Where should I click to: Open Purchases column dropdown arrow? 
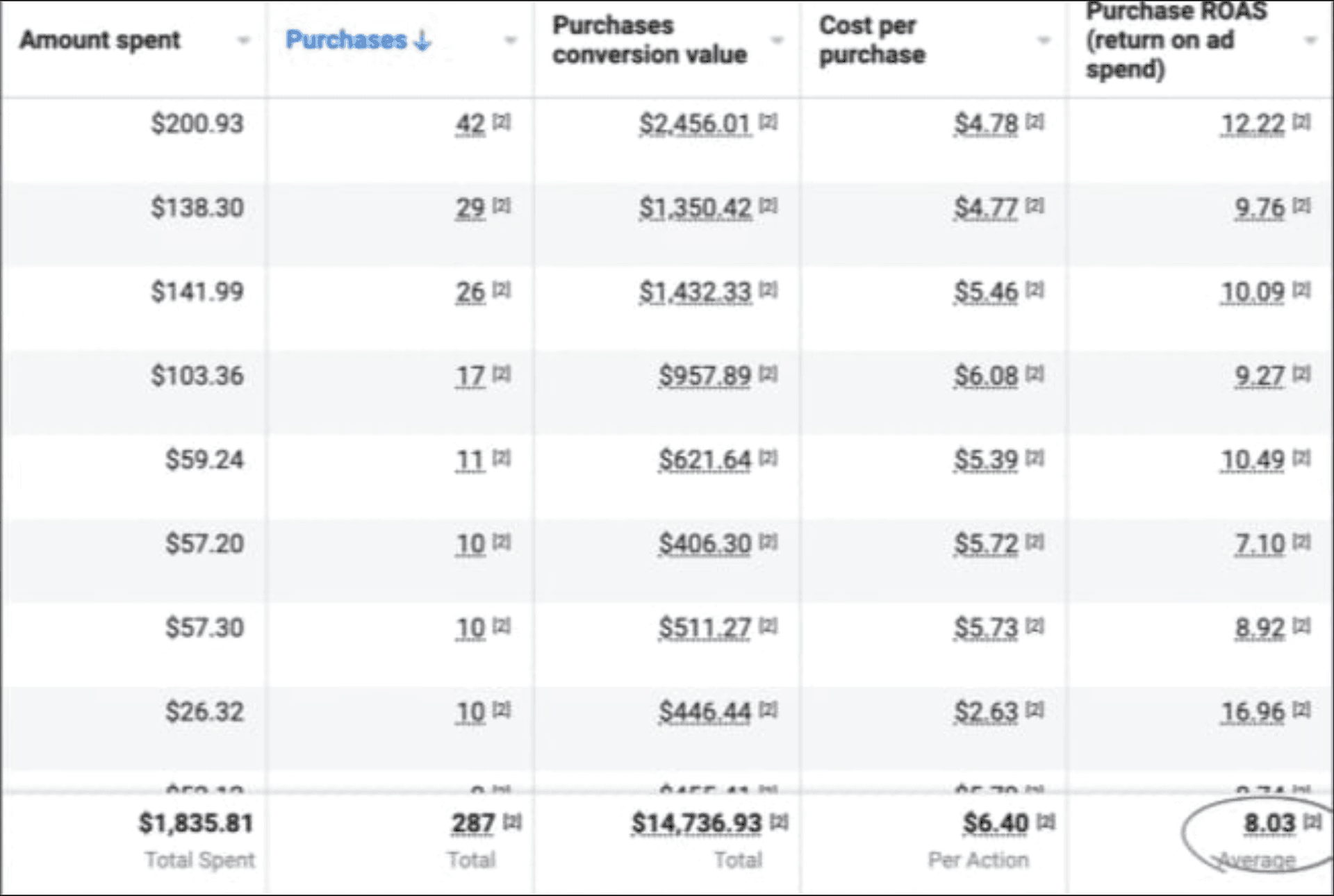coord(510,41)
